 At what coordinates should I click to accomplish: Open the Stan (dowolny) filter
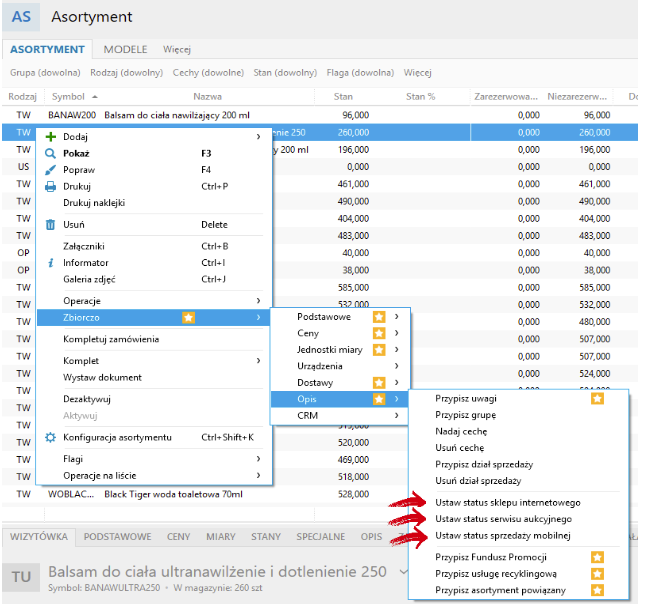coord(285,73)
